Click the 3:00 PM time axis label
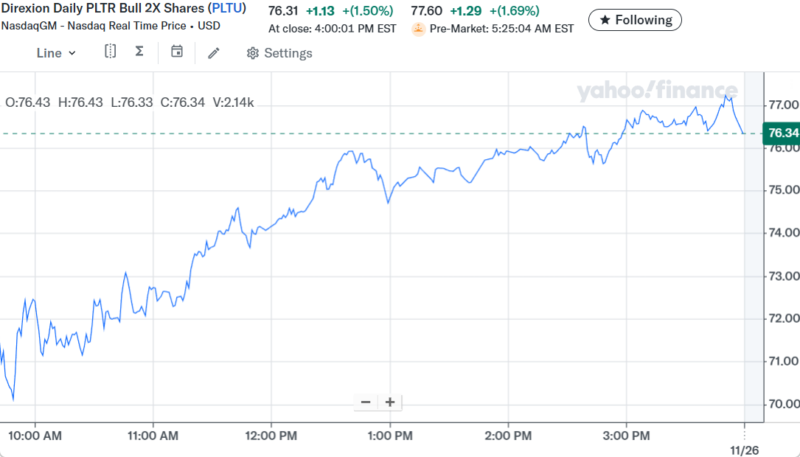Image resolution: width=800 pixels, height=457 pixels. pyautogui.click(x=628, y=436)
